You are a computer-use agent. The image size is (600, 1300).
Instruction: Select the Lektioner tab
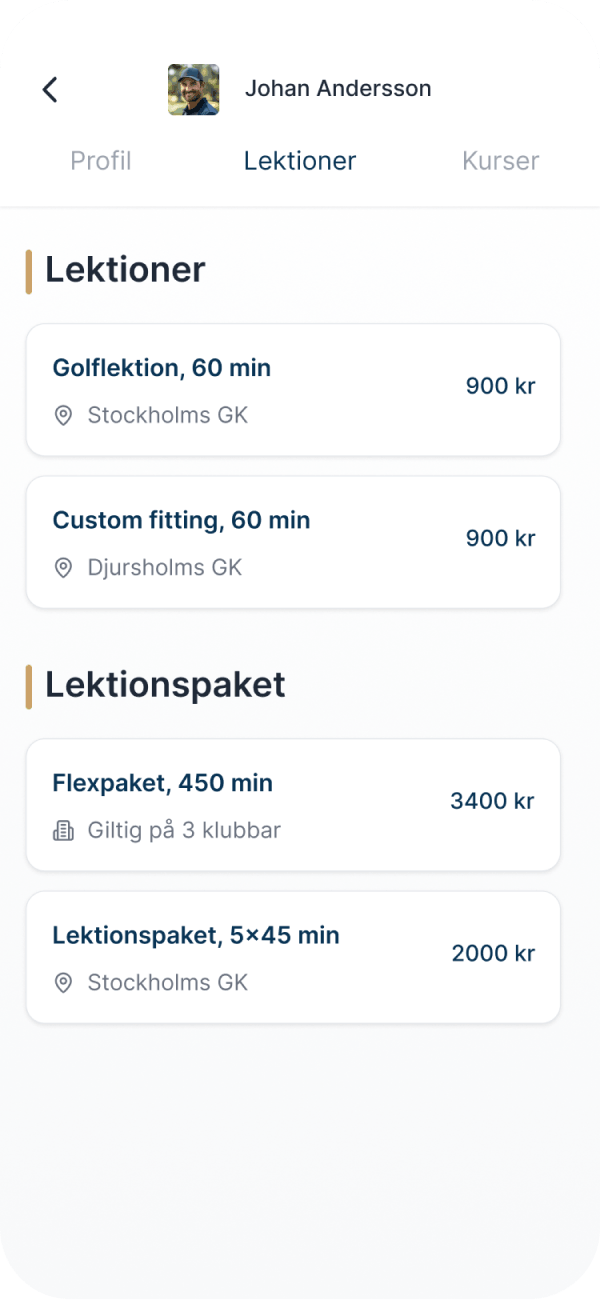(299, 161)
